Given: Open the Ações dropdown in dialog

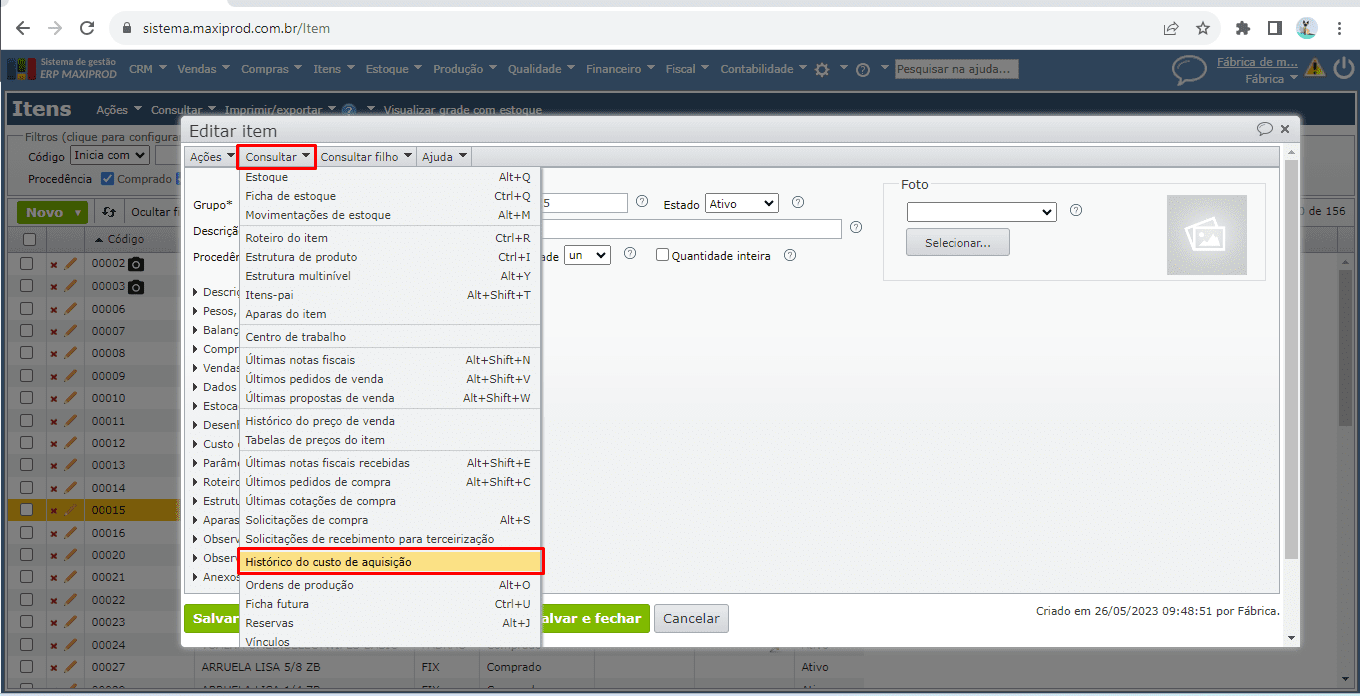Looking at the screenshot, I should pos(212,157).
